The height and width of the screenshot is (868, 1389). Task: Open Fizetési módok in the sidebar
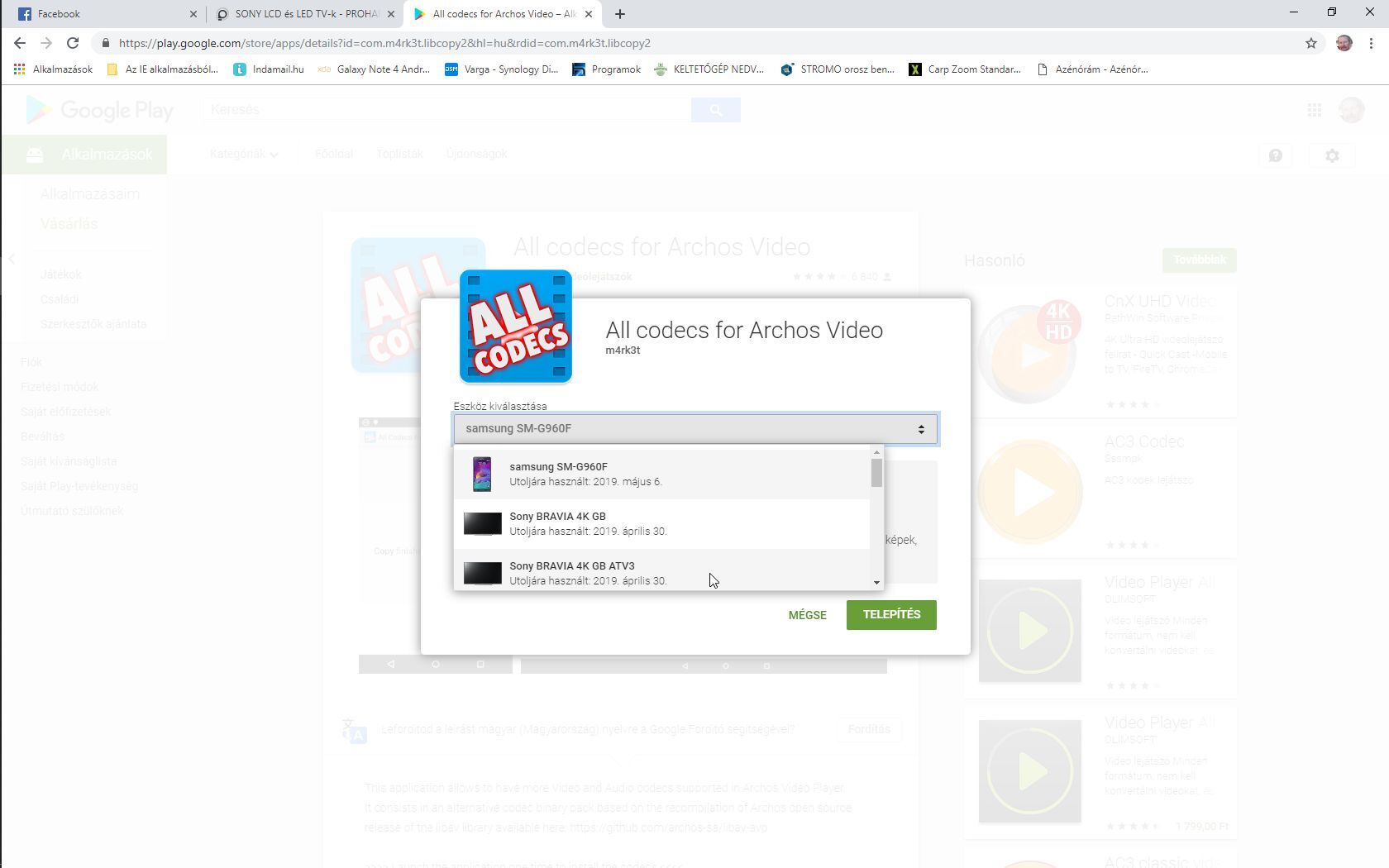pyautogui.click(x=60, y=387)
